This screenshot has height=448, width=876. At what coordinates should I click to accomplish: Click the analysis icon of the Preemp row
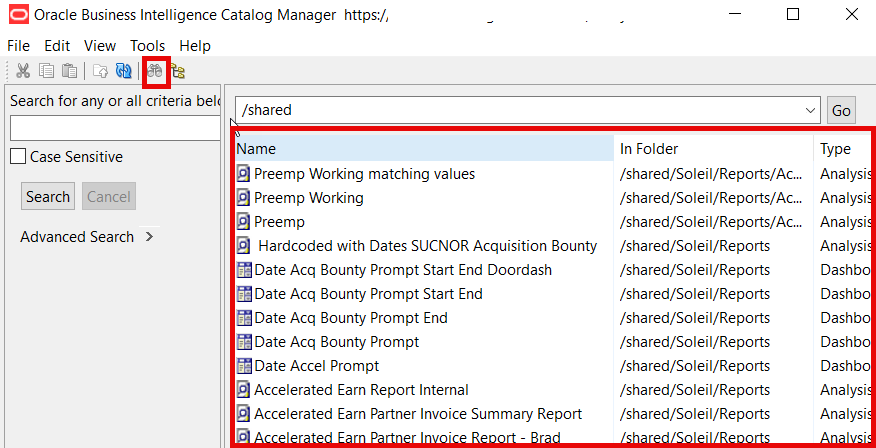244,222
